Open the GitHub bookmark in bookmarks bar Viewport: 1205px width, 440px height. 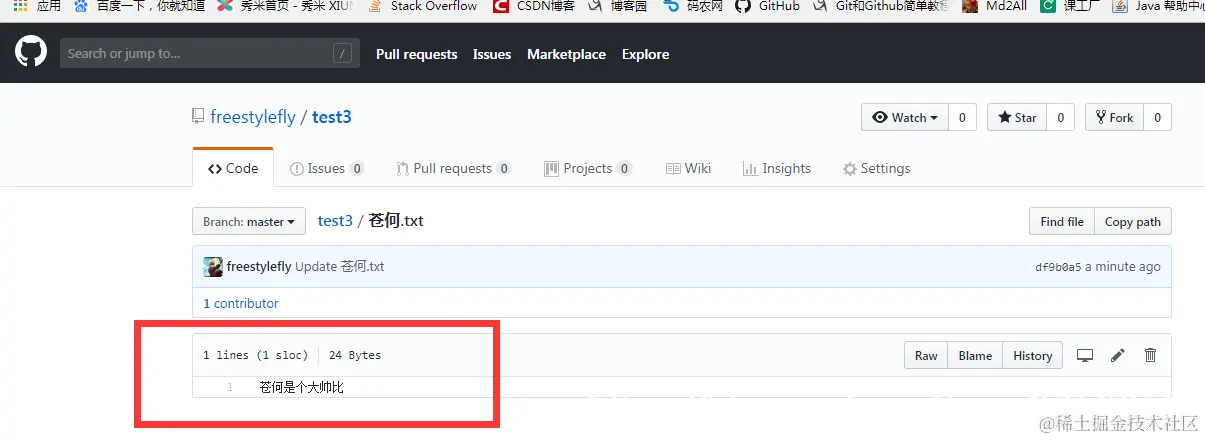768,5
